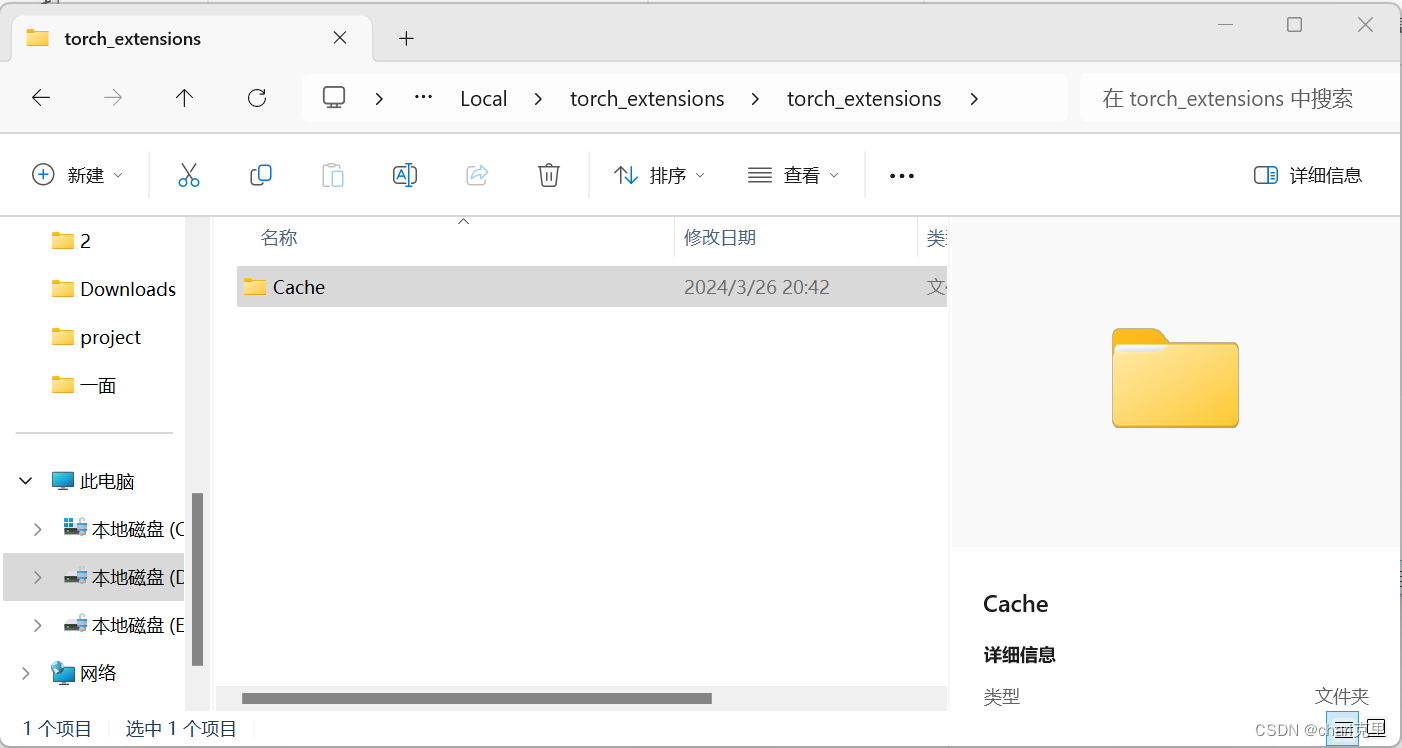
Task: Click Local in the breadcrumb path
Action: pos(484,98)
